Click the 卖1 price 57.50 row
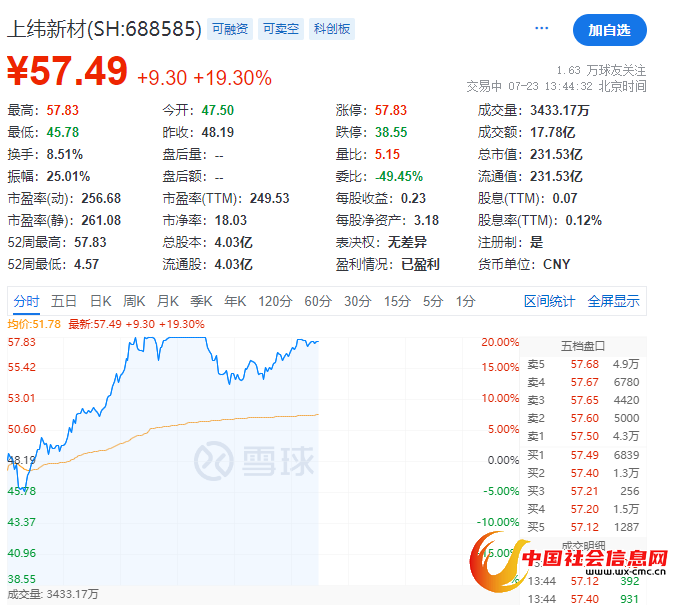Image resolution: width=679 pixels, height=605 pixels. pyautogui.click(x=585, y=437)
